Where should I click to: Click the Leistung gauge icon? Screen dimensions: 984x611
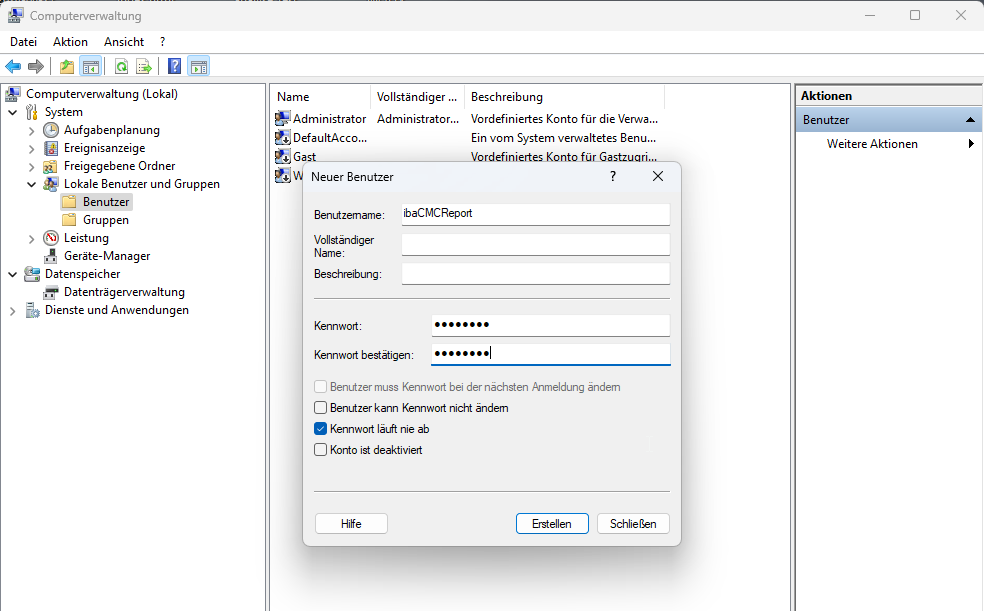click(51, 238)
